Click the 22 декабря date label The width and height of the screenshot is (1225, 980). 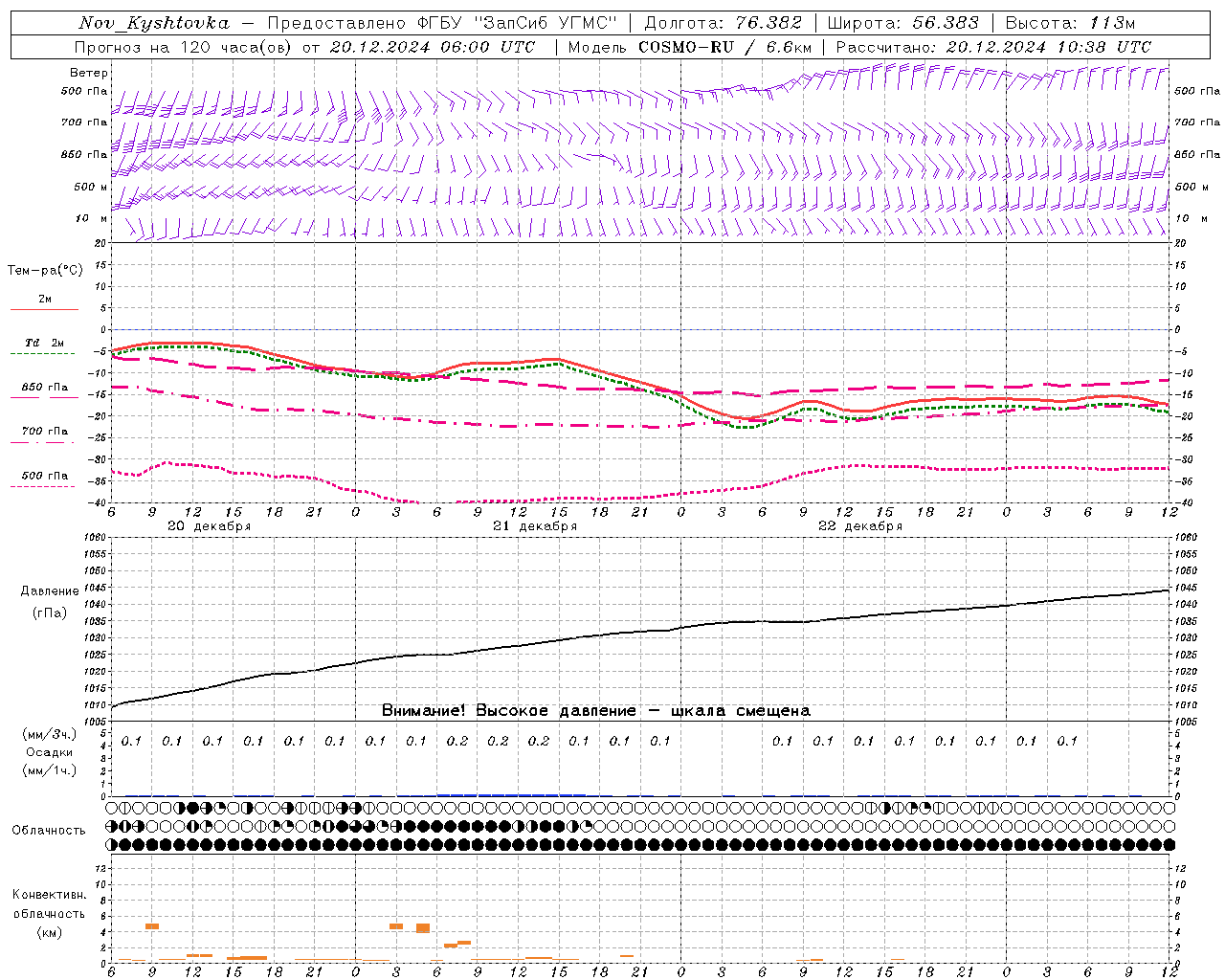(860, 526)
